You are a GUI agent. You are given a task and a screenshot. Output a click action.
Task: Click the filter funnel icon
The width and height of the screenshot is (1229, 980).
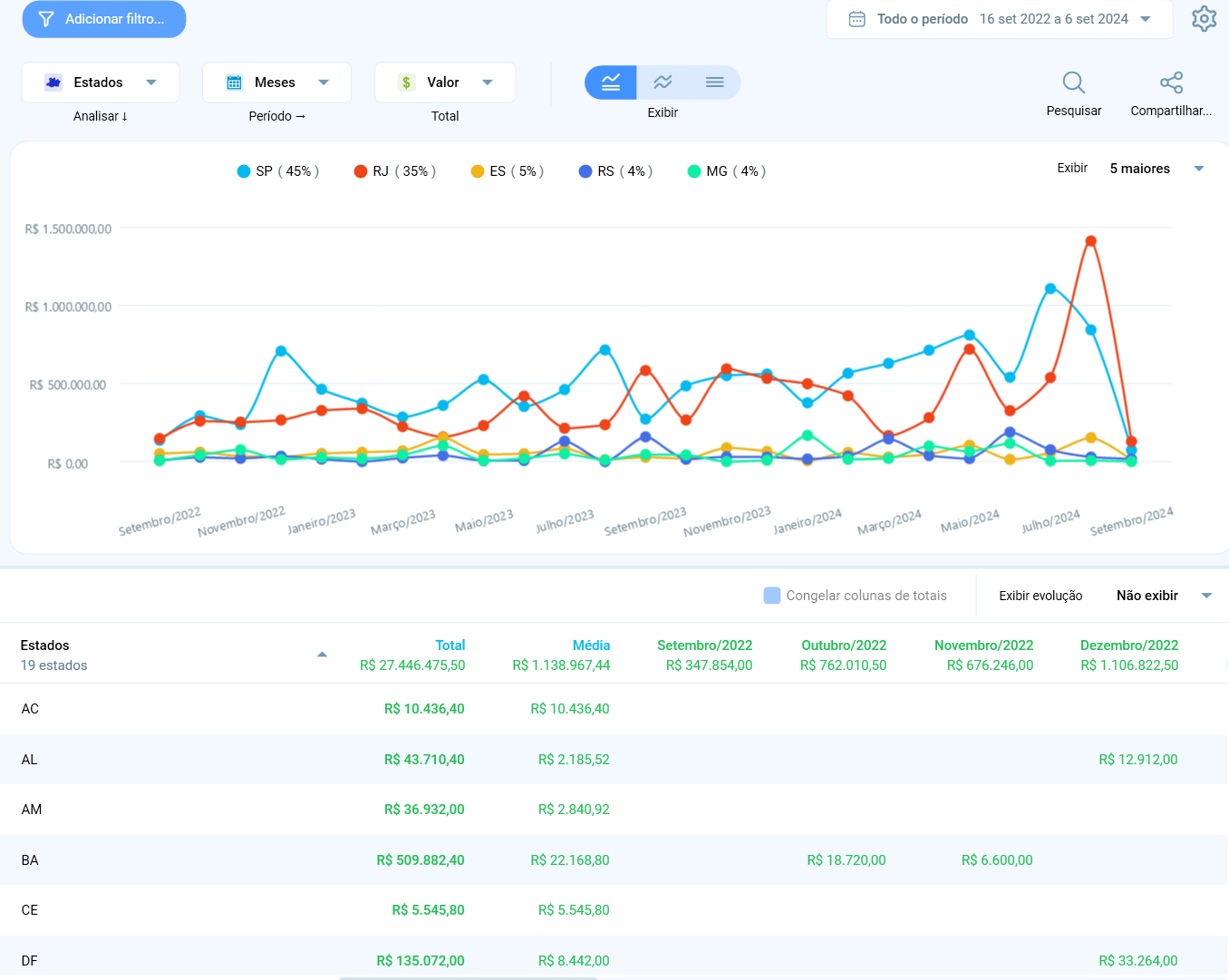[x=46, y=19]
